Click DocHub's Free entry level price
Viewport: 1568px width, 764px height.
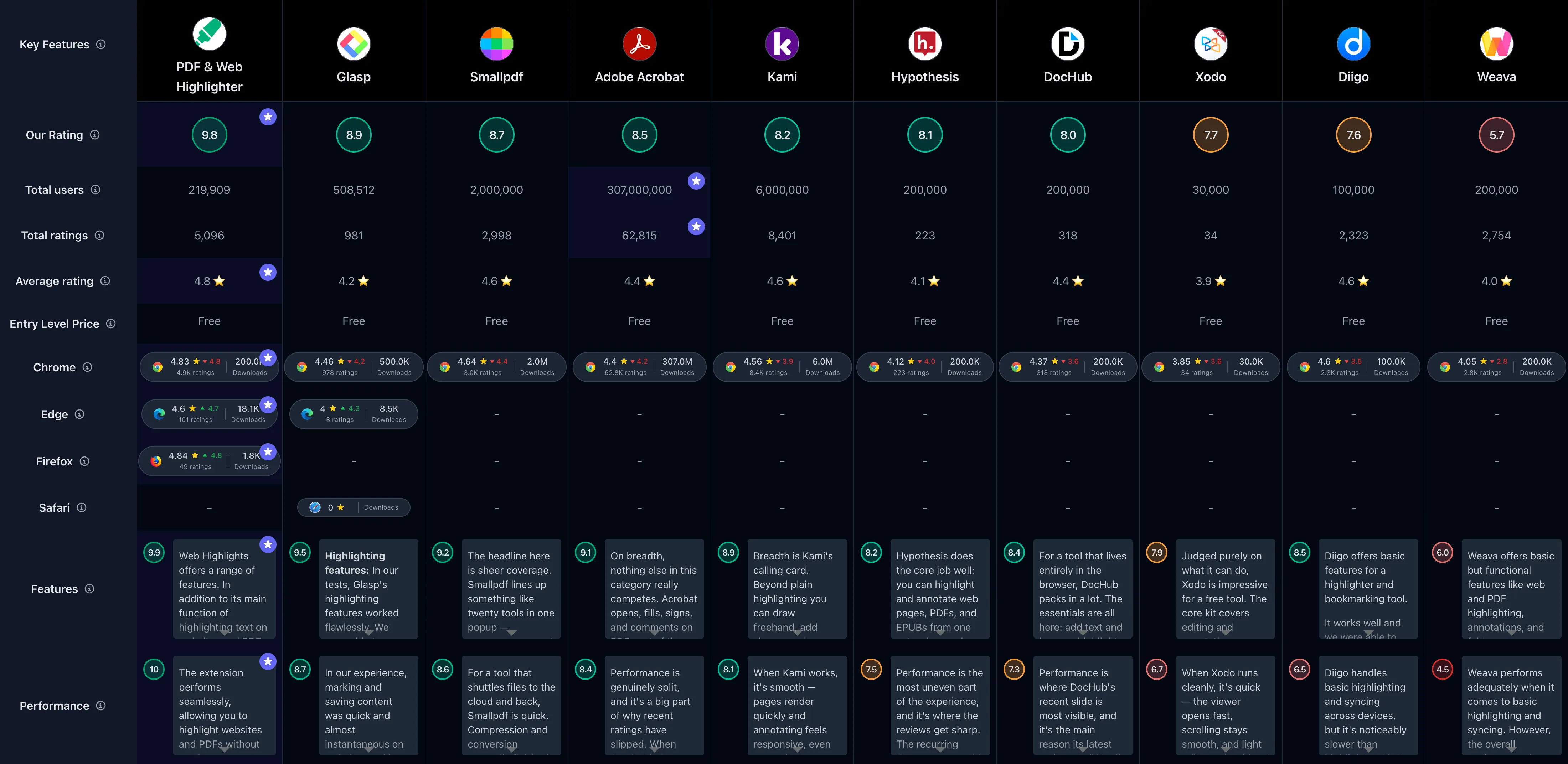[x=1068, y=321]
